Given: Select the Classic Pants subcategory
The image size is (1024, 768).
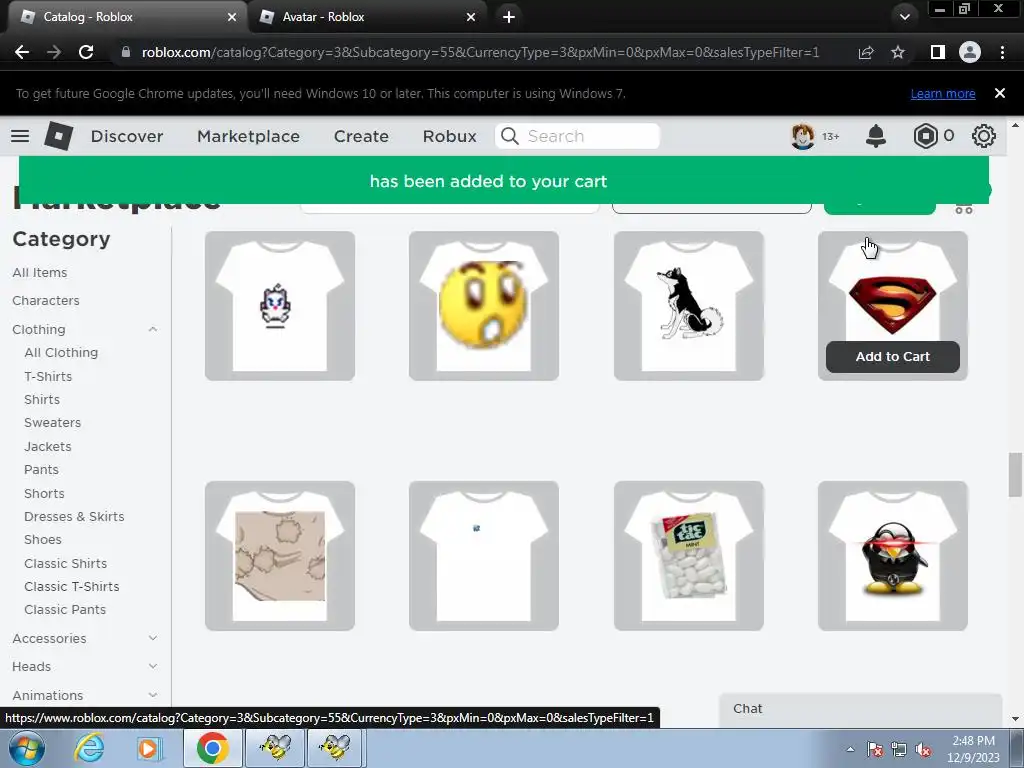Looking at the screenshot, I should 65,609.
